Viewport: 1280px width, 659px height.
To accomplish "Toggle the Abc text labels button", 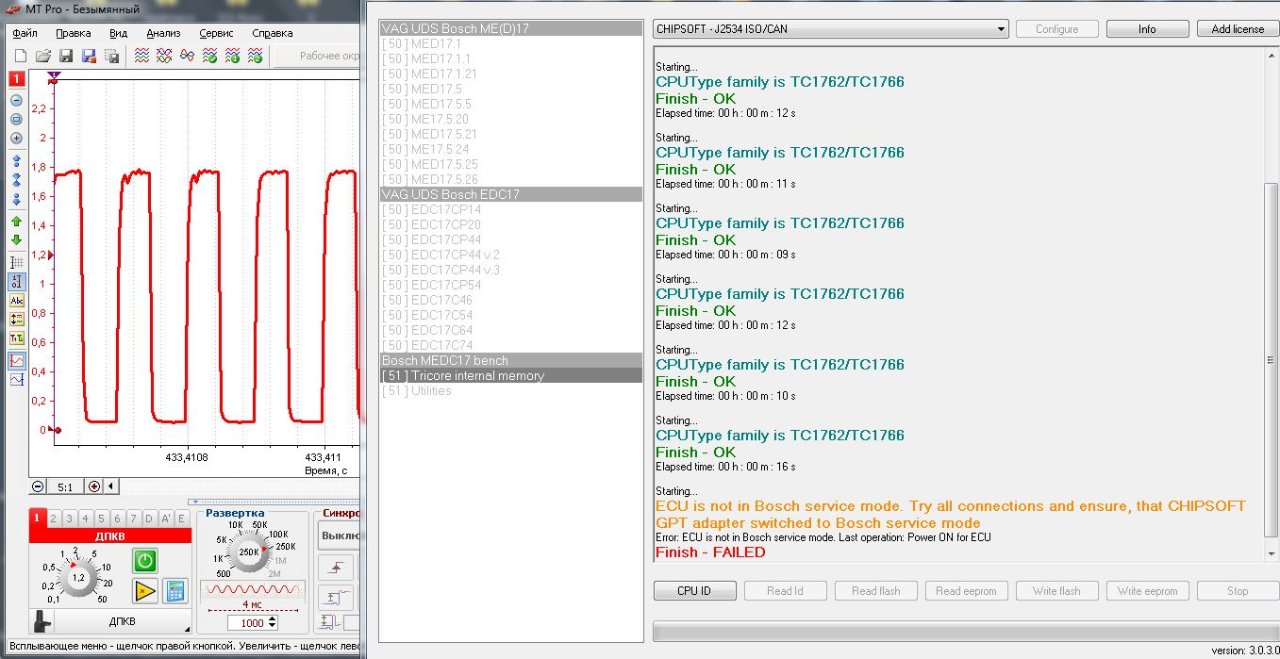I will [16, 301].
